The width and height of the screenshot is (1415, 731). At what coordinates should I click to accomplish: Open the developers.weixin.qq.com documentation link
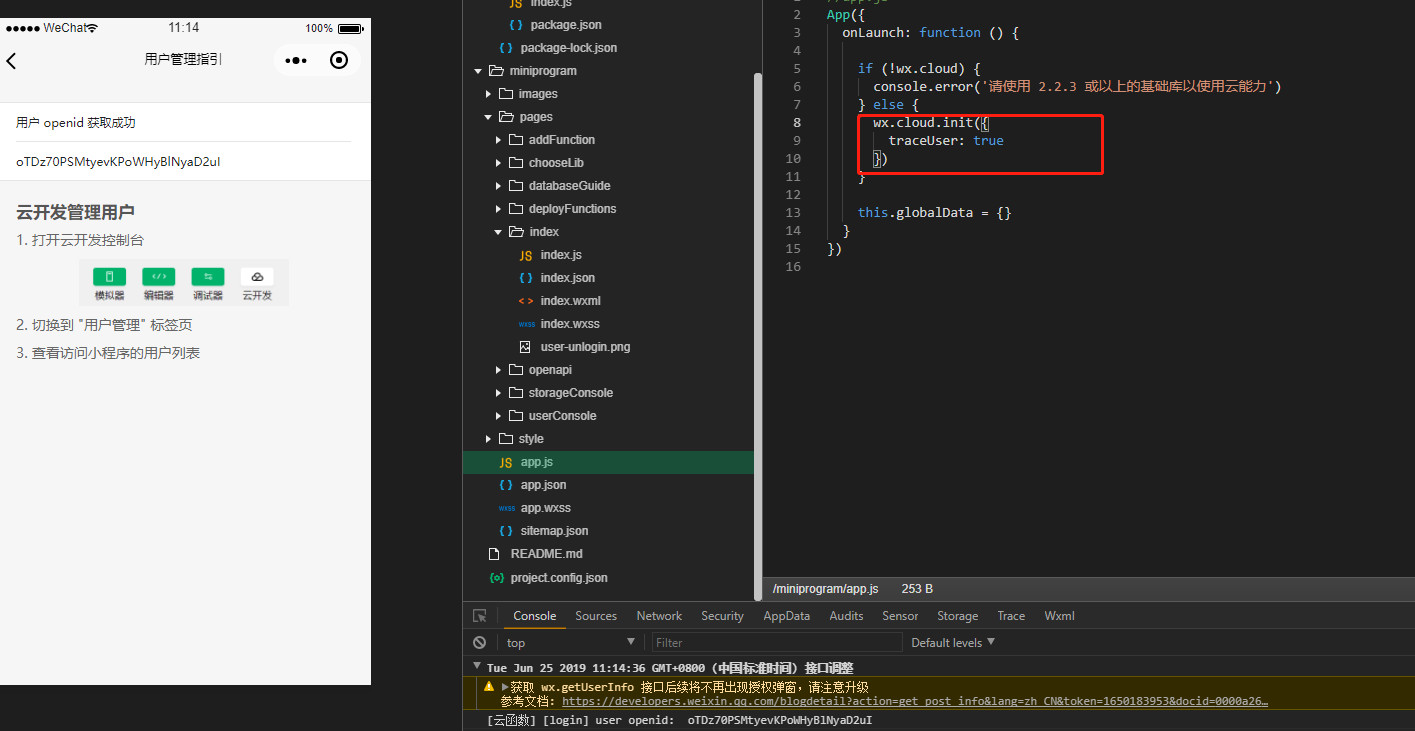click(x=915, y=701)
